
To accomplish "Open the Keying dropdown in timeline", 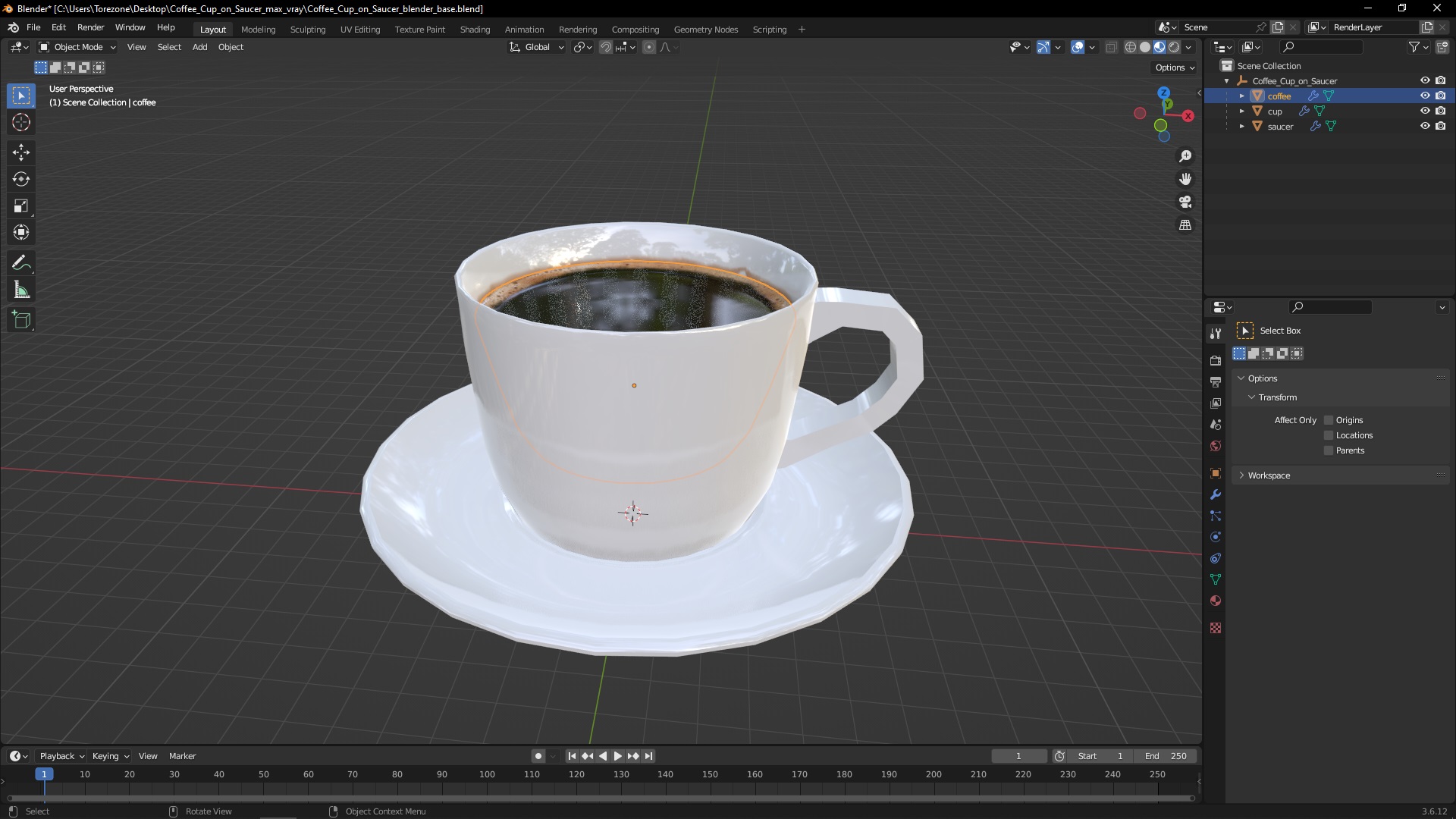I will click(111, 756).
